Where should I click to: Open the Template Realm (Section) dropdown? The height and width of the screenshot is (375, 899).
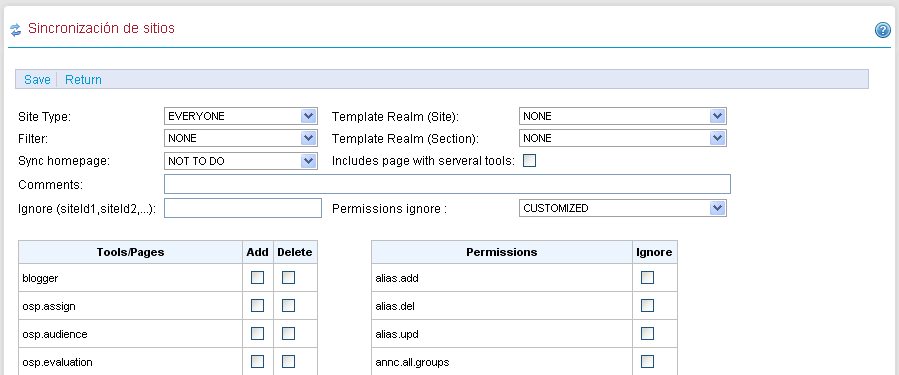point(623,138)
